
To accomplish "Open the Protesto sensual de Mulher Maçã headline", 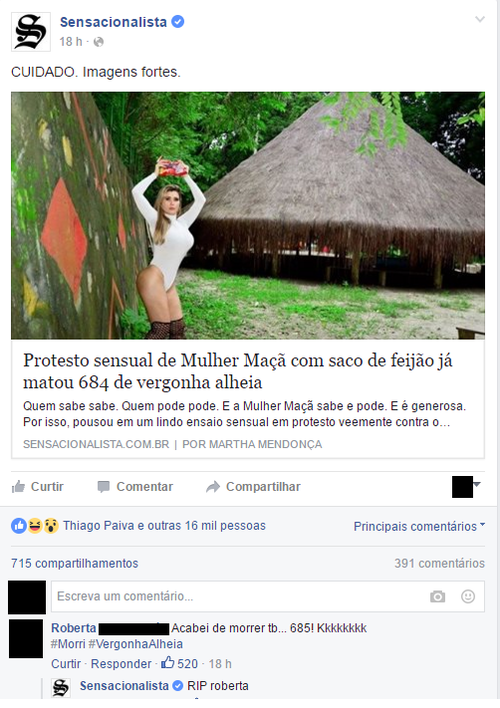I will pyautogui.click(x=238, y=371).
